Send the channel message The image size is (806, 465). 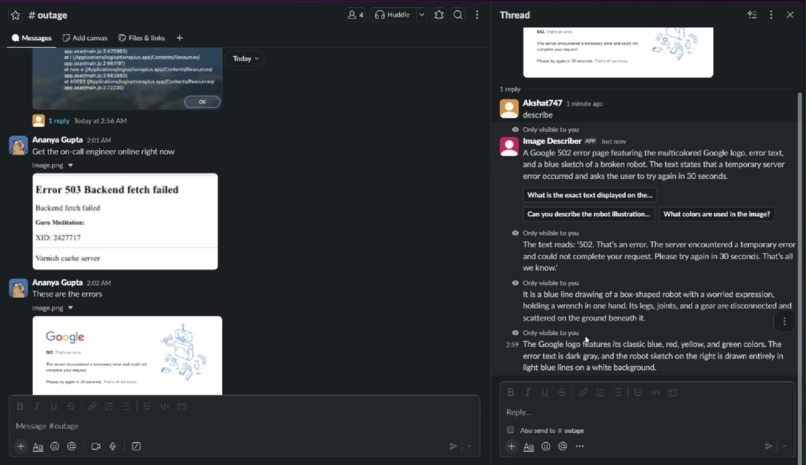pyautogui.click(x=453, y=447)
